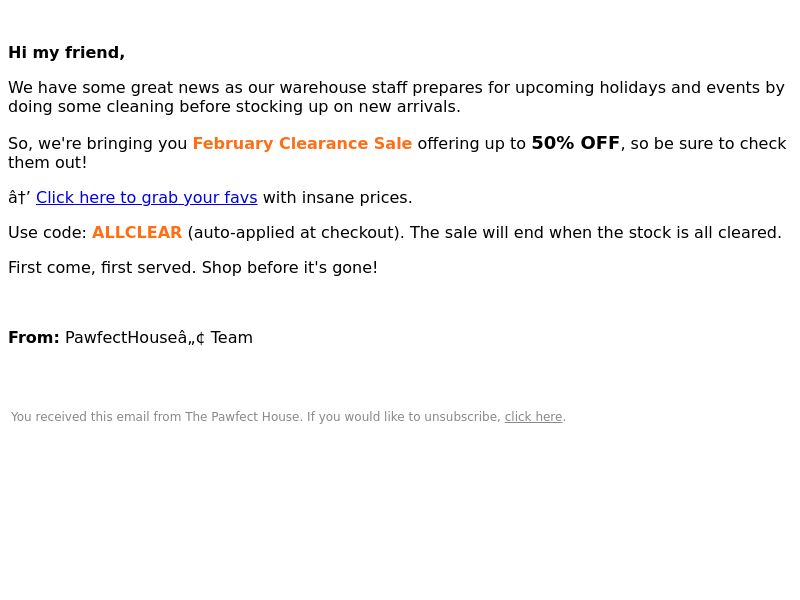Viewport: 800px width, 600px height.
Task: Click the 'PawfectHouse' sender name
Action: coord(121,338)
